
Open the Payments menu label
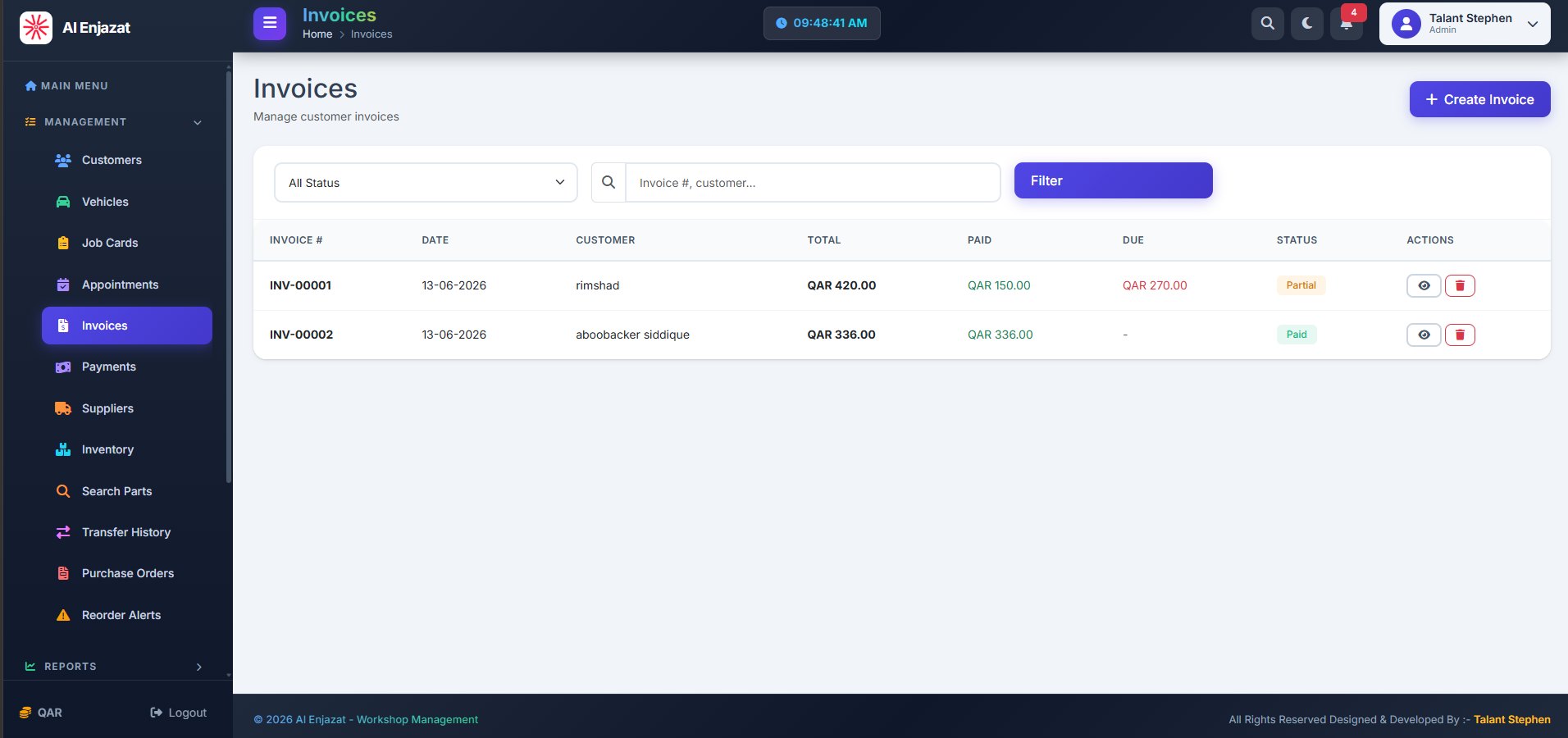click(109, 367)
